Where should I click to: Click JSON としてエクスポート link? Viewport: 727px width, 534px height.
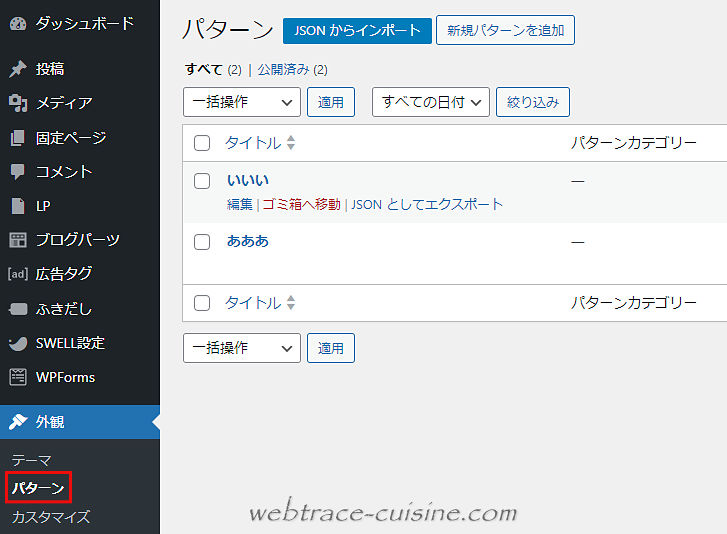(427, 204)
